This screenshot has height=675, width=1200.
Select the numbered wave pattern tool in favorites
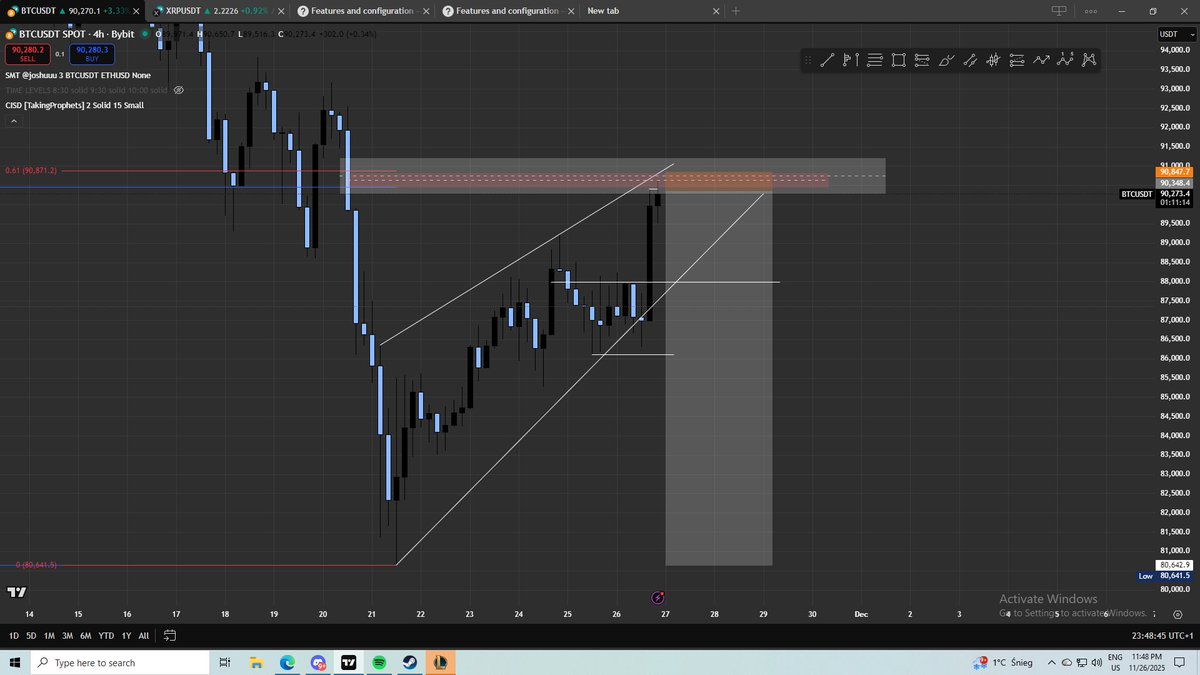pyautogui.click(x=1064, y=60)
